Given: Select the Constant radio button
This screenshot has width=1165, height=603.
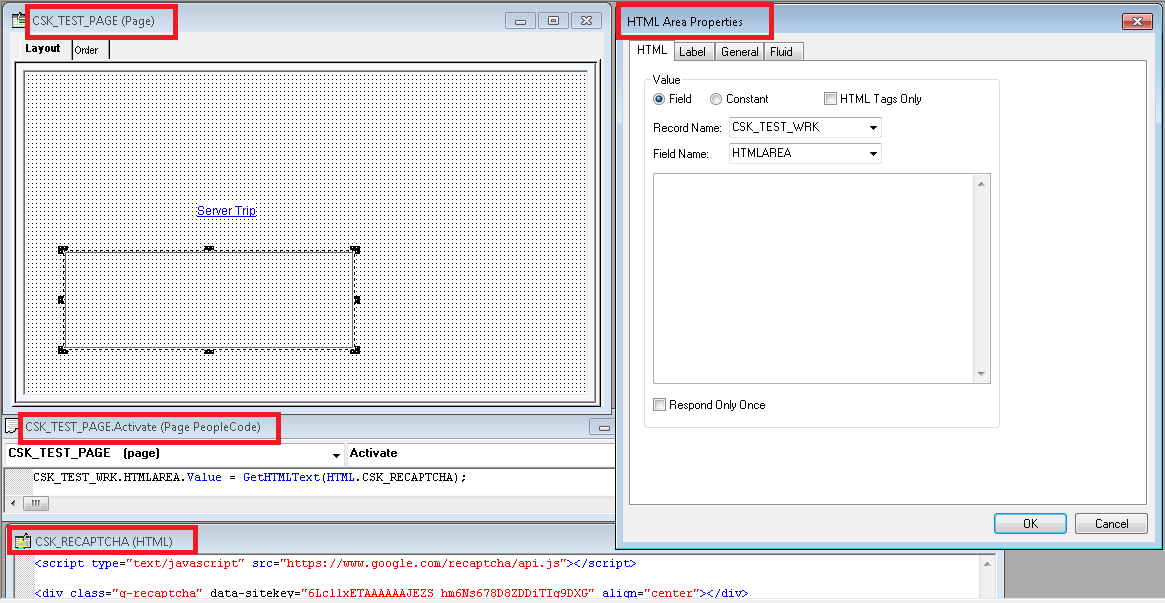Looking at the screenshot, I should tap(715, 99).
